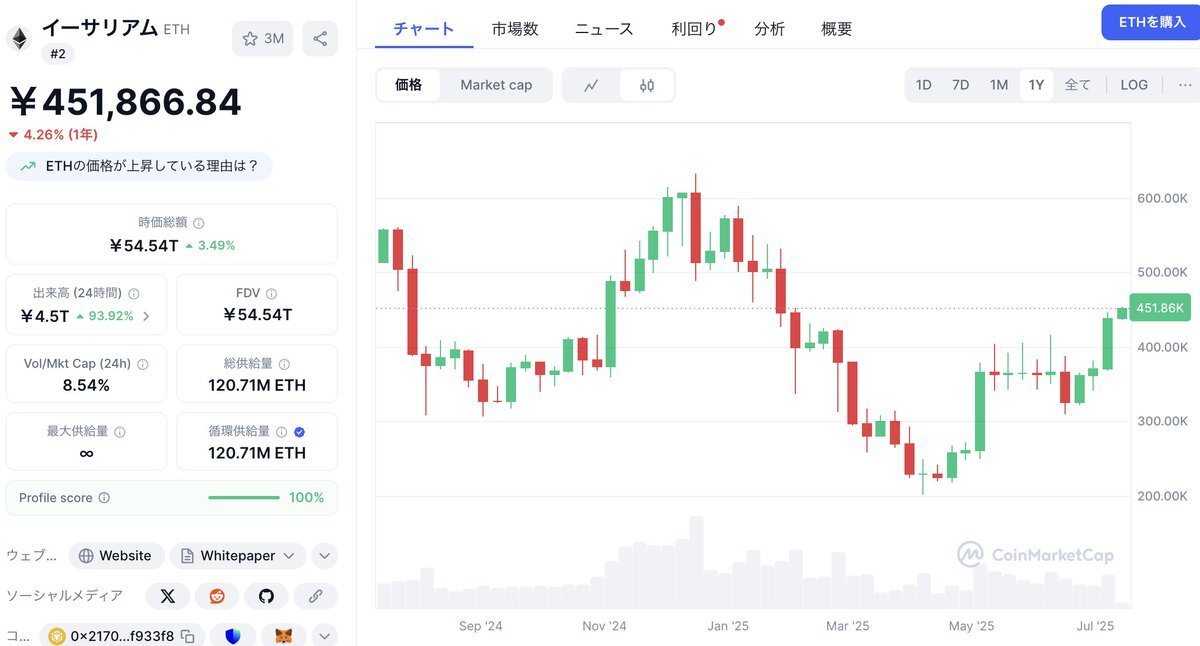The height and width of the screenshot is (646, 1200).
Task: Open the chart more options menu
Action: point(1185,85)
